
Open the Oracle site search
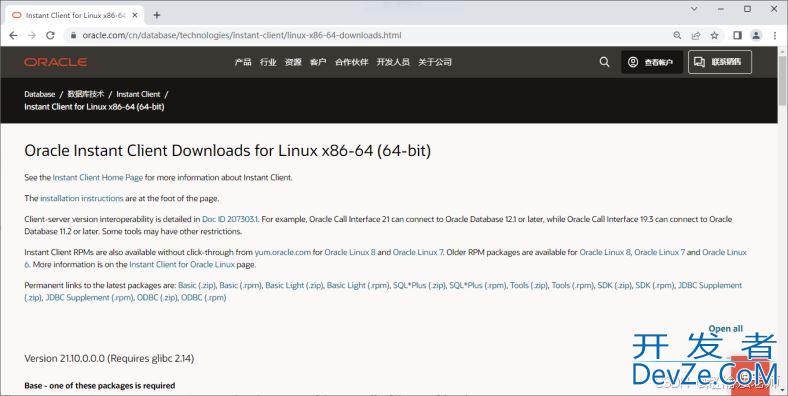click(x=605, y=62)
